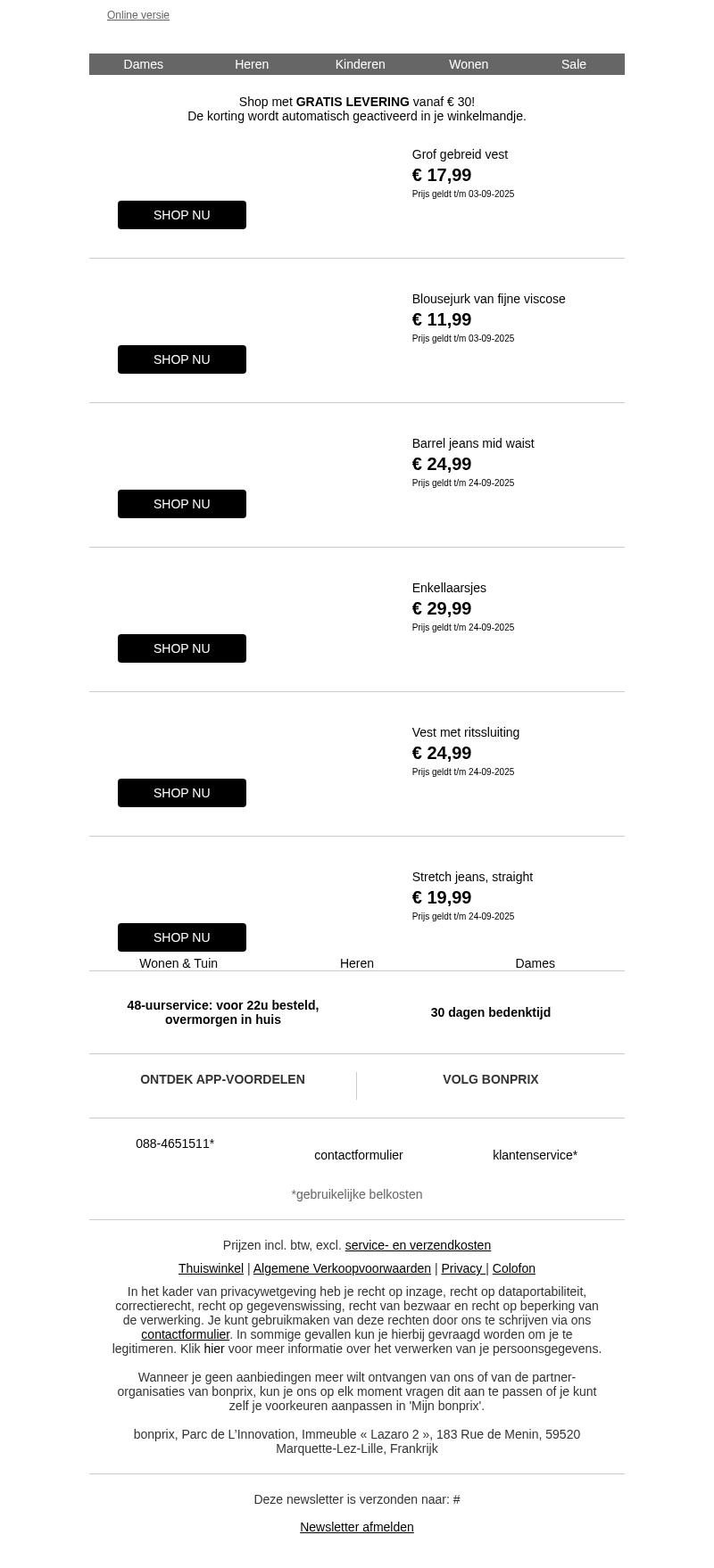Image resolution: width=714 pixels, height=1568 pixels.
Task: Click SHOP NU for Enkellaarsjes
Action: [x=182, y=648]
